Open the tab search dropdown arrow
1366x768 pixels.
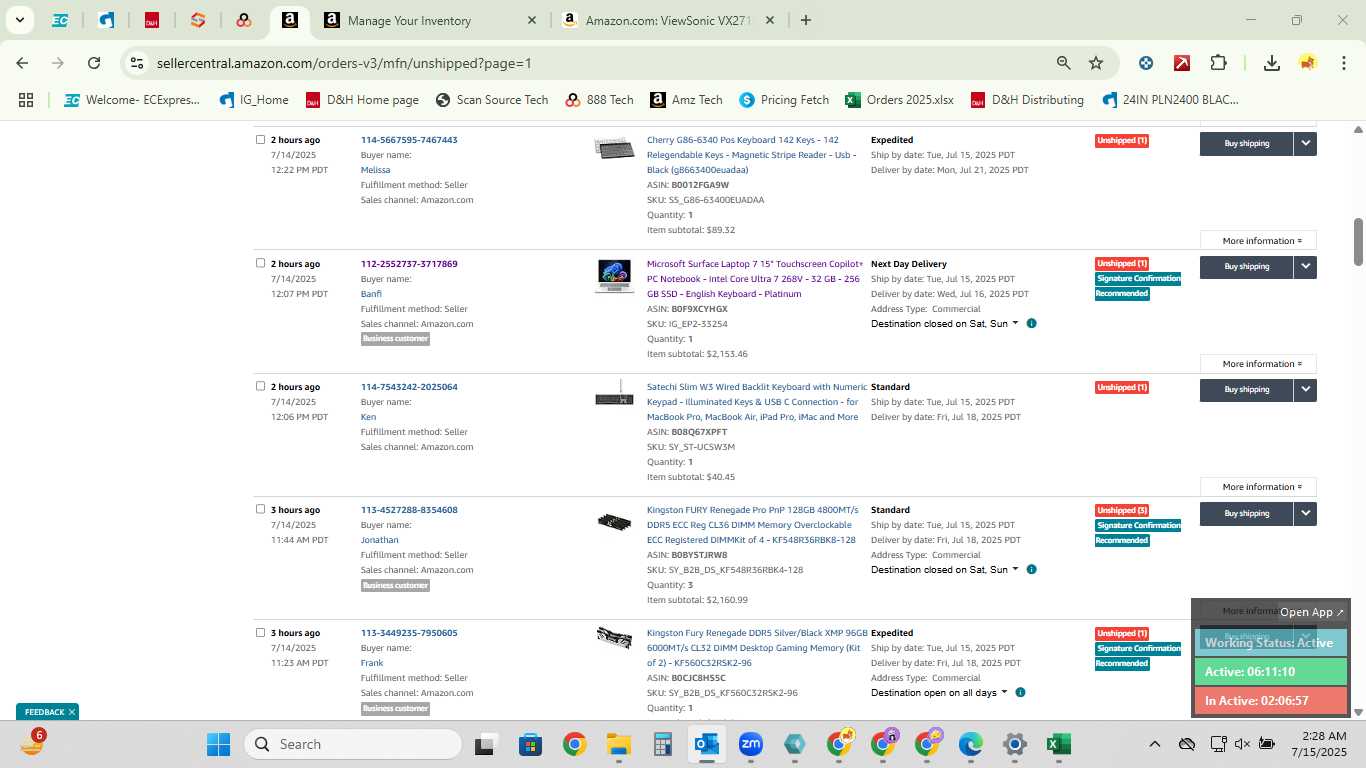[19, 20]
